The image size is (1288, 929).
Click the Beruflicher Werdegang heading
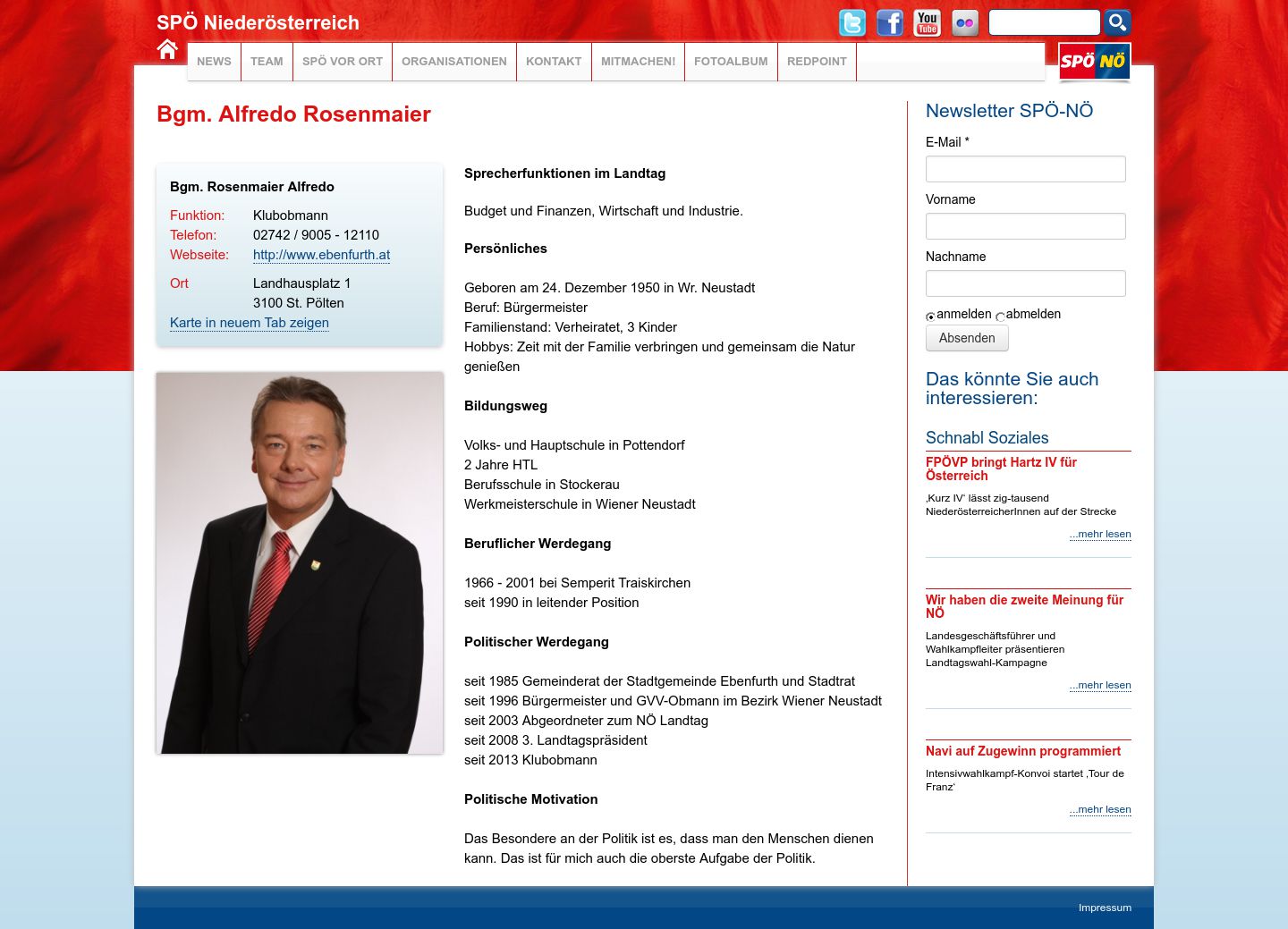538,544
